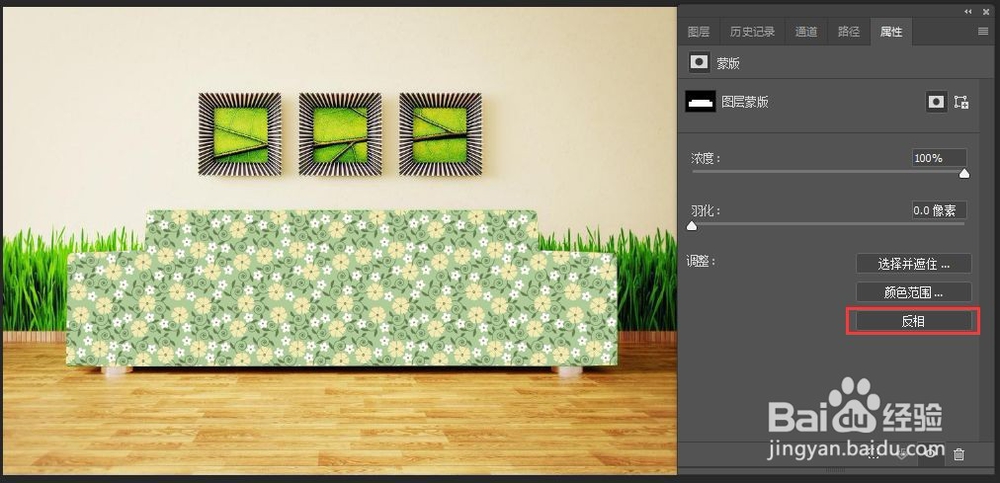Image resolution: width=1000 pixels, height=483 pixels.
Task: Toggle mask visibility with the eye icon
Action: [931, 454]
